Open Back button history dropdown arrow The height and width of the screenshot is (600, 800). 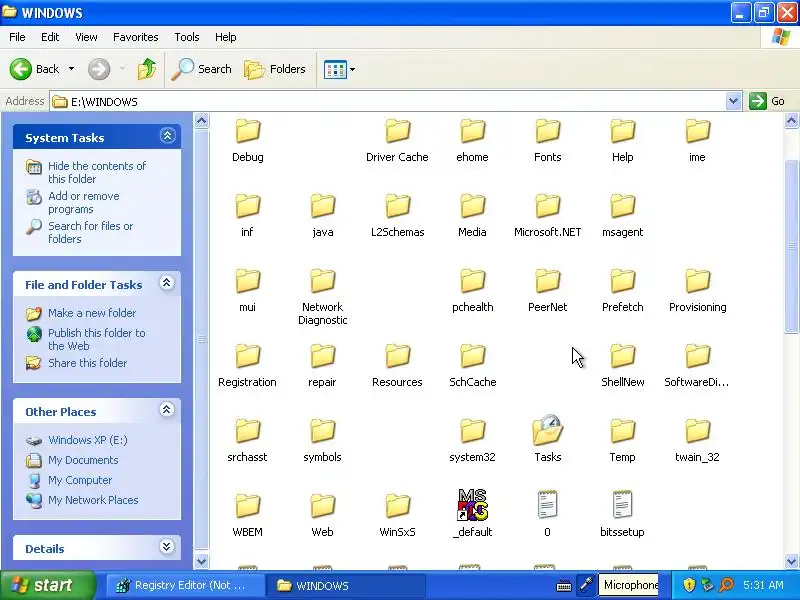[x=71, y=69]
